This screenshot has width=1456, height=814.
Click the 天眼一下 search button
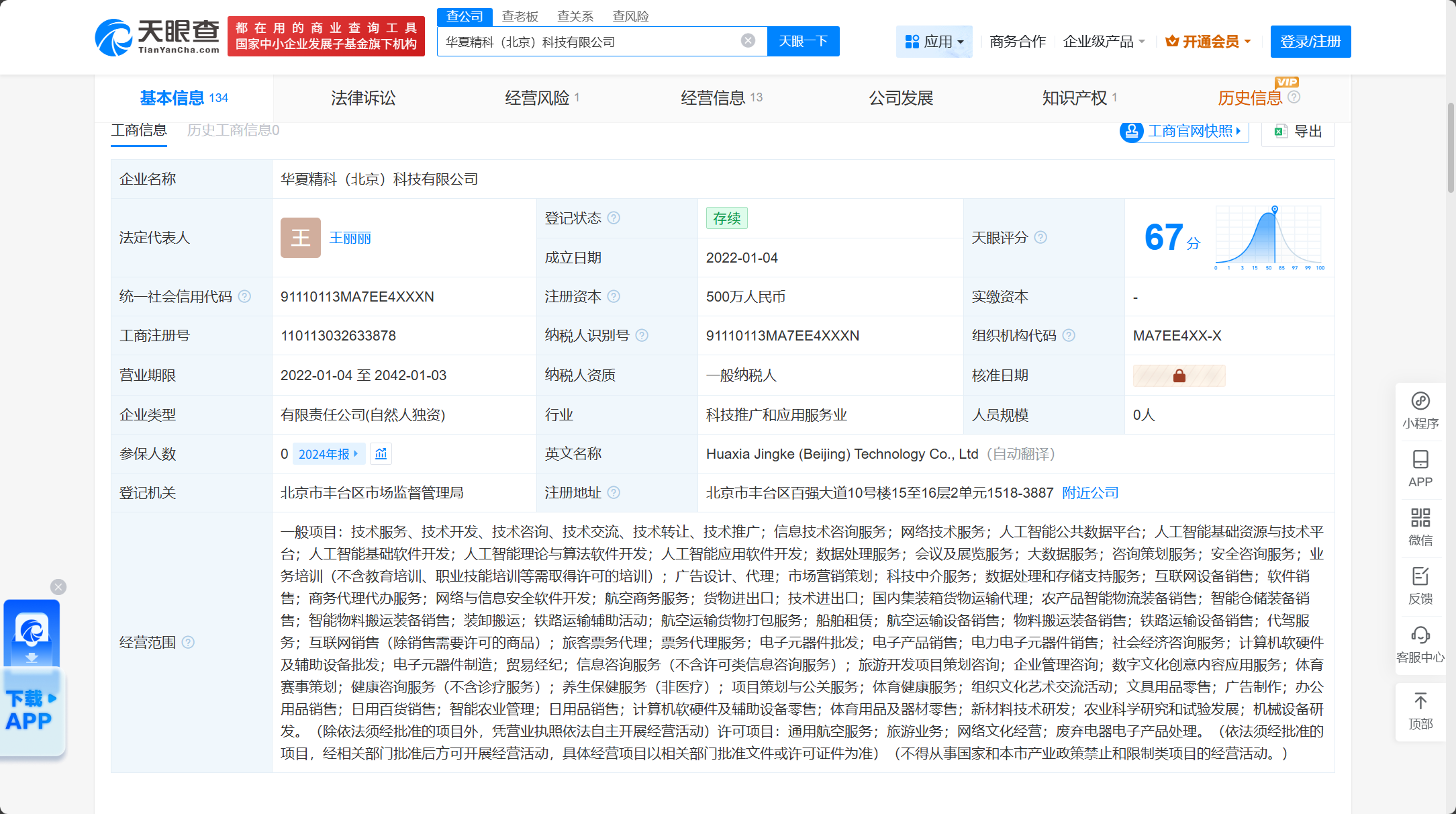pos(803,42)
